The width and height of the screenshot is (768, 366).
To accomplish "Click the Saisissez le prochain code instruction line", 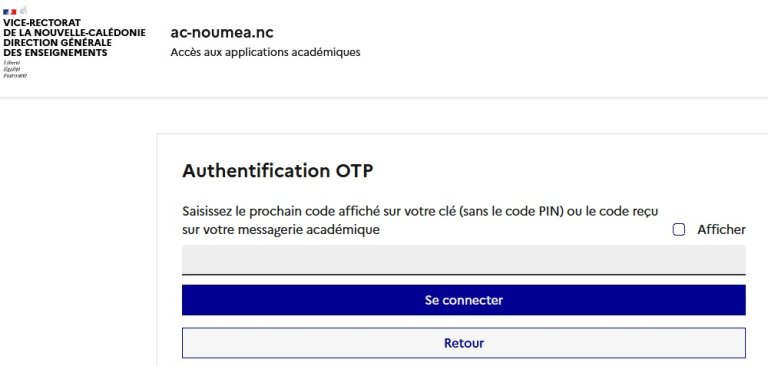I will point(420,211).
